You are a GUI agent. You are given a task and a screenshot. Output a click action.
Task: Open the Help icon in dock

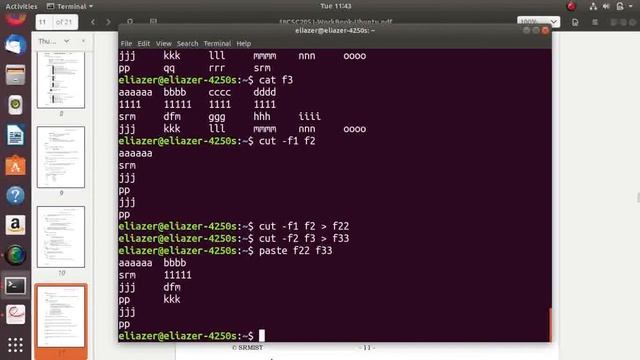coord(16,196)
